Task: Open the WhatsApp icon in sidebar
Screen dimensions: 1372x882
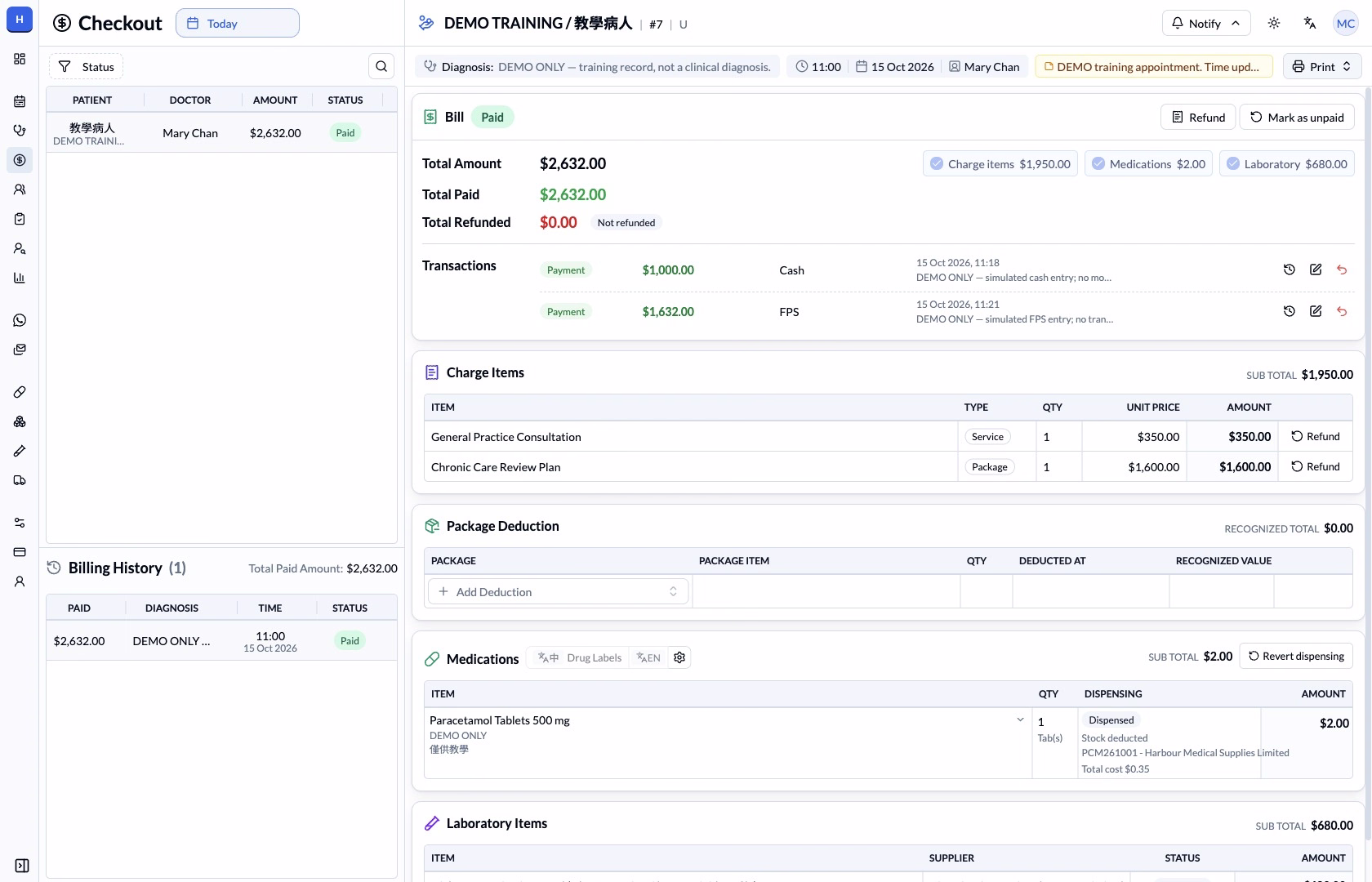Action: click(20, 320)
